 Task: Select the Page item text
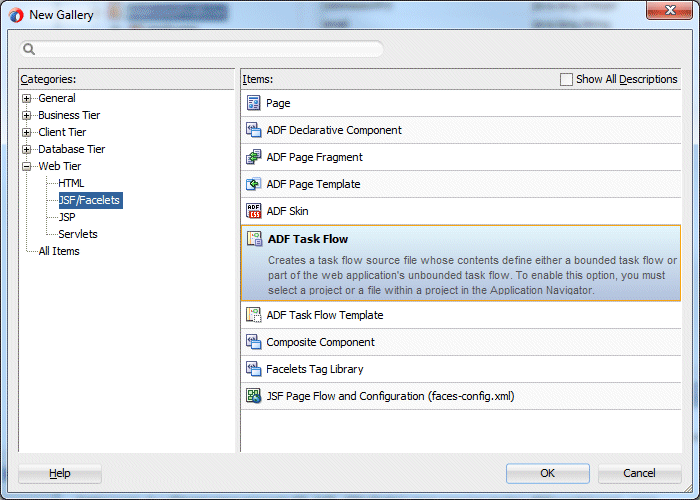(x=278, y=103)
